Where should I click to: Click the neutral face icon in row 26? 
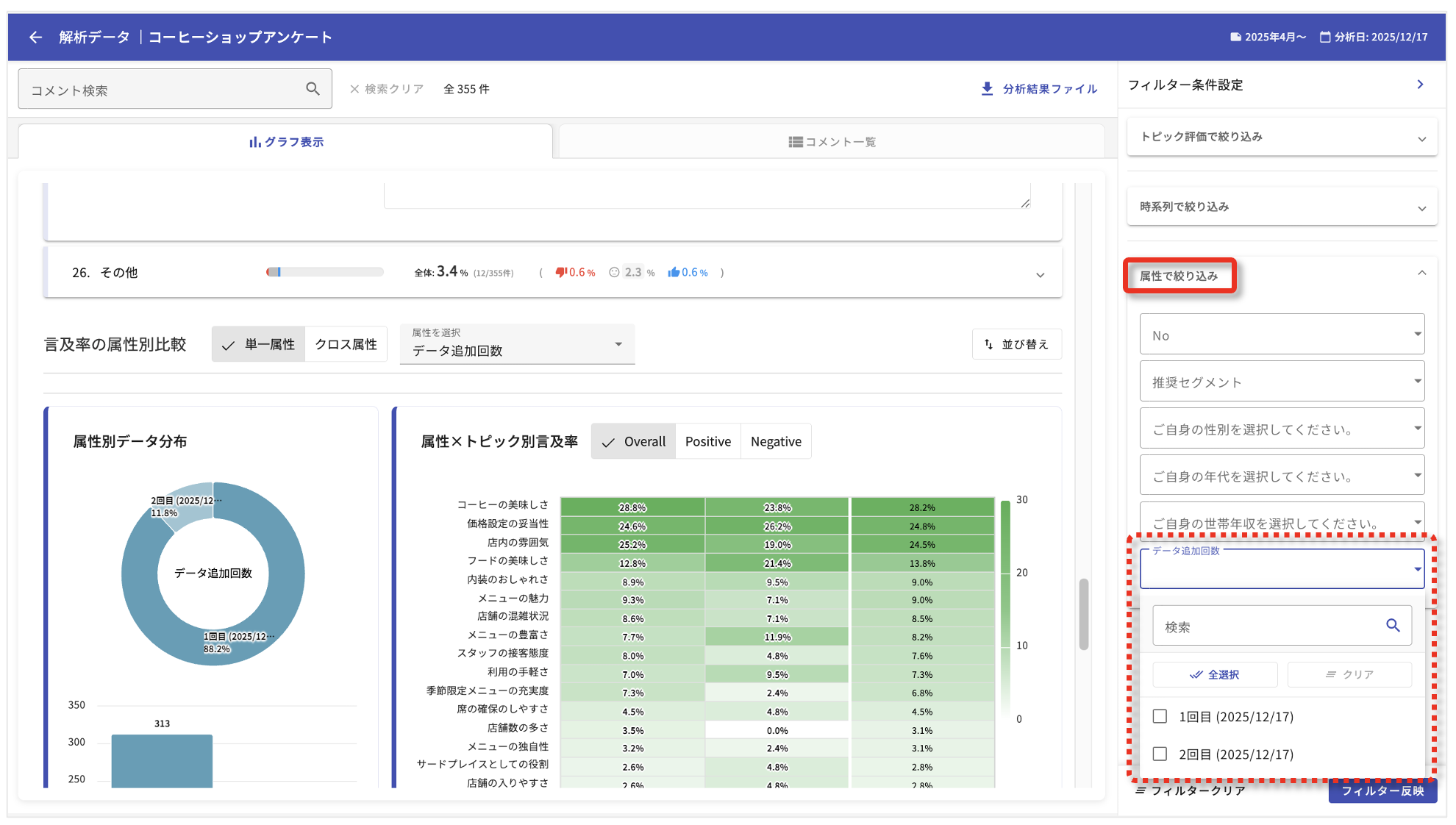click(614, 273)
